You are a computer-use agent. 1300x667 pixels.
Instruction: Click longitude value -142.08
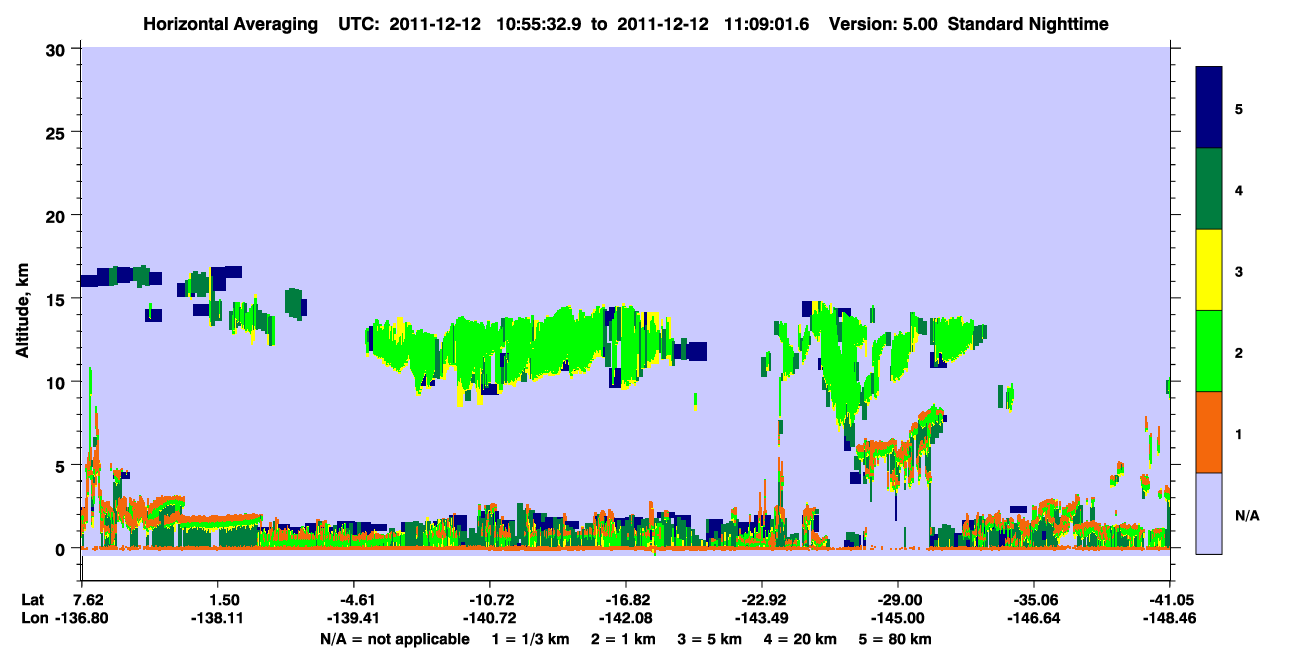(626, 618)
